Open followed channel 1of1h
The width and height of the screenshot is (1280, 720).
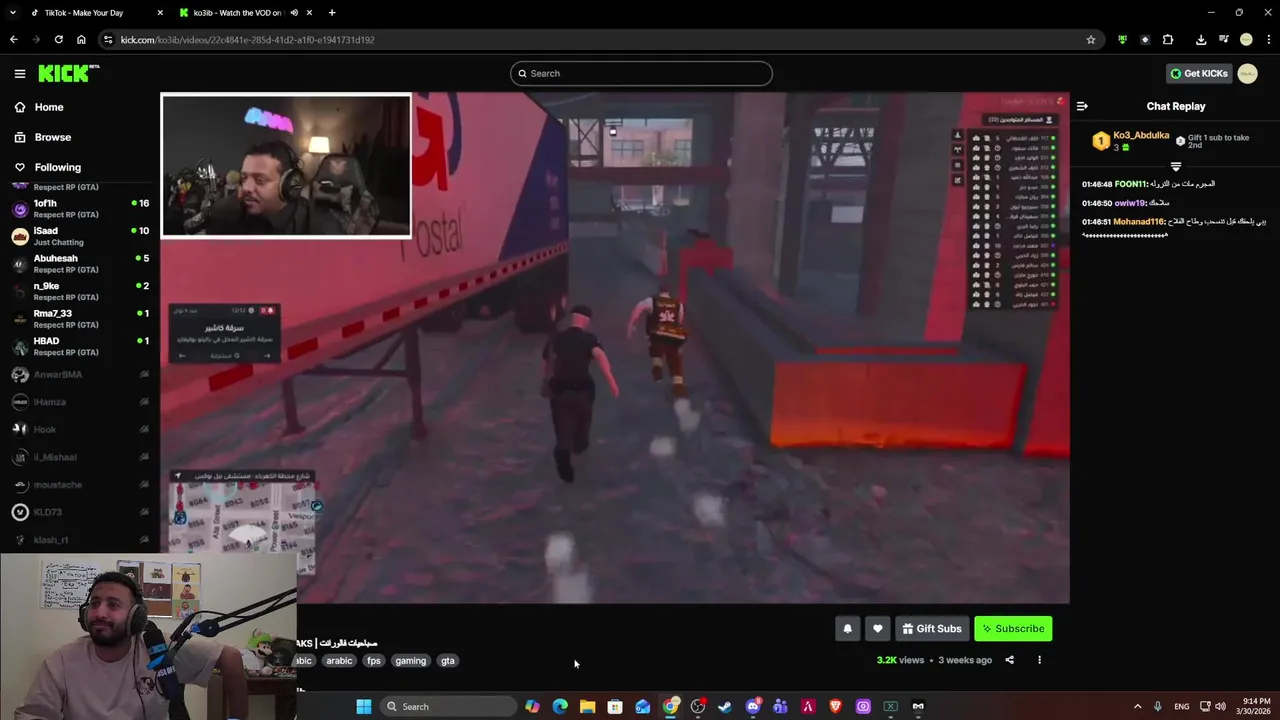(x=80, y=208)
